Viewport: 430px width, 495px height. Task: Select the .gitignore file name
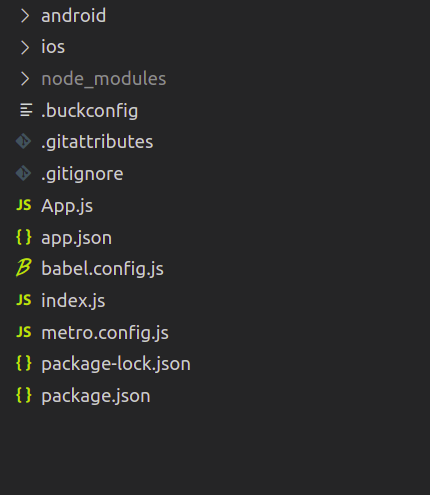pyautogui.click(x=82, y=174)
